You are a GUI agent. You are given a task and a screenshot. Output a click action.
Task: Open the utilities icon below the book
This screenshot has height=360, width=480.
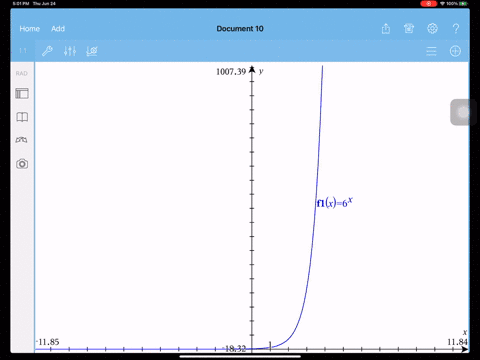22,140
